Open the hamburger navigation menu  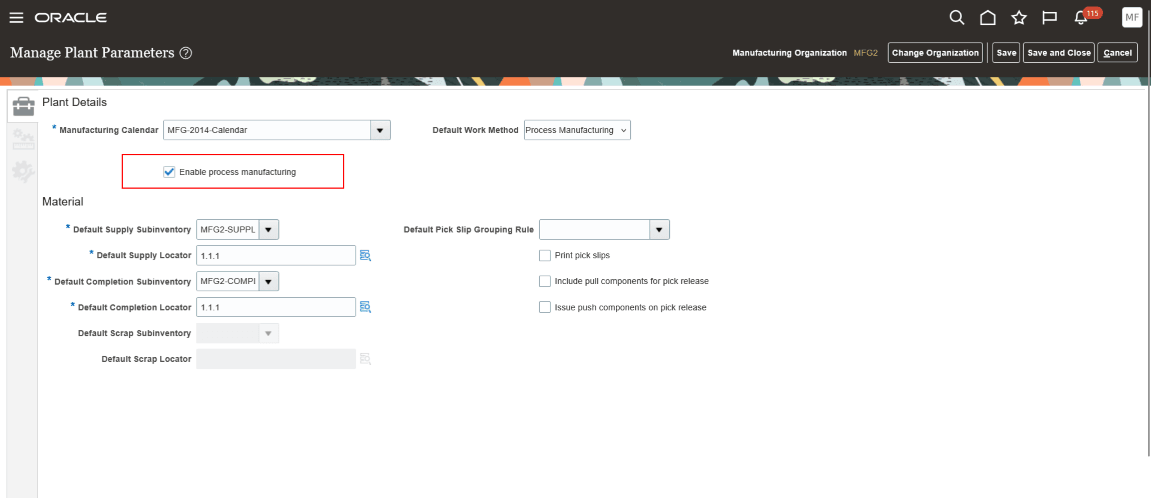(16, 18)
